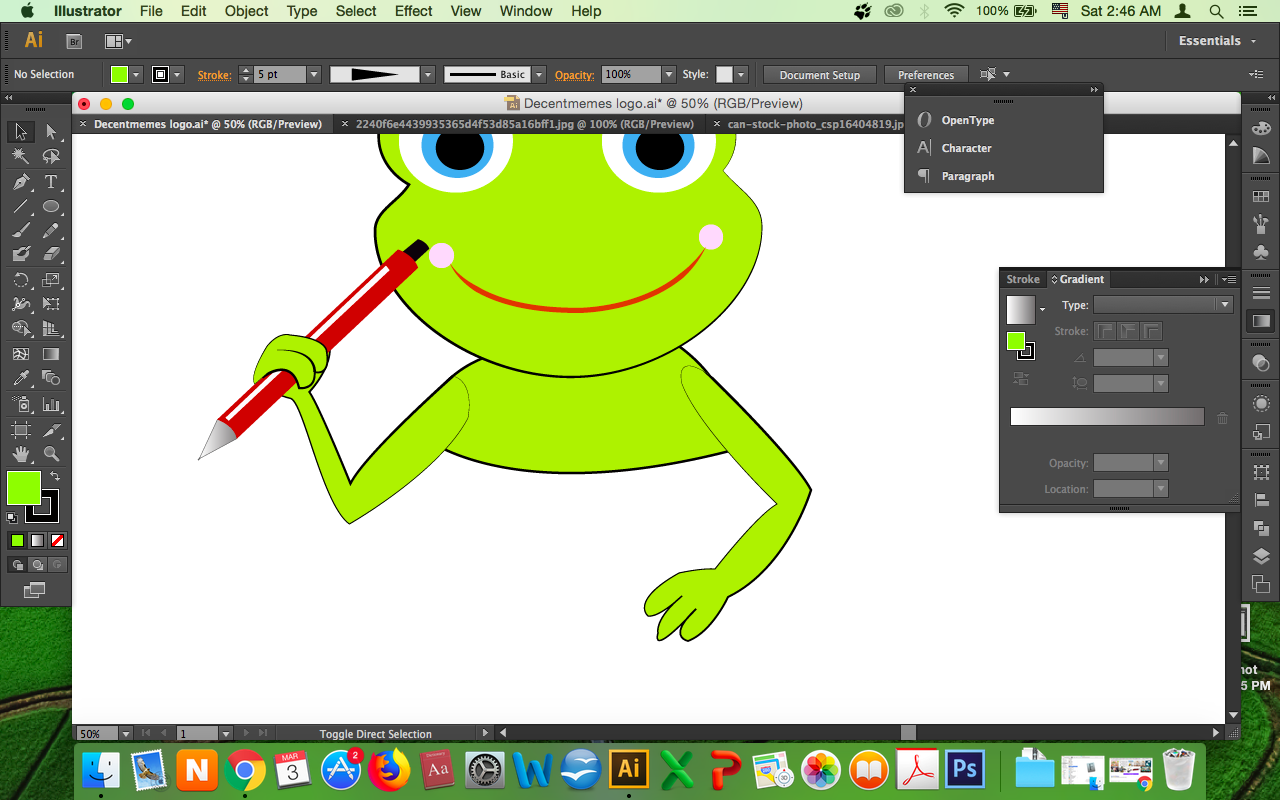Select the Line Segment tool
Viewport: 1280px width, 800px height.
[x=20, y=207]
